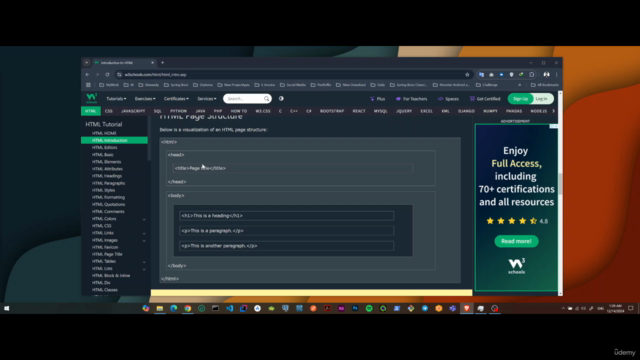The width and height of the screenshot is (640, 360).
Task: Bookmark this page with star icon
Action: click(x=467, y=75)
